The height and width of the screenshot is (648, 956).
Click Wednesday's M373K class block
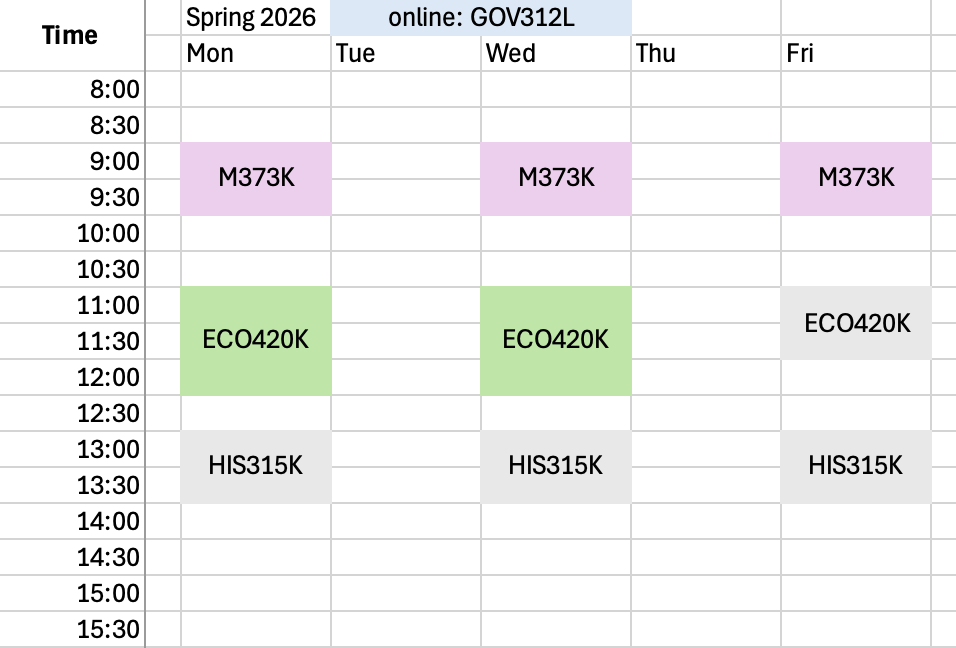[556, 178]
